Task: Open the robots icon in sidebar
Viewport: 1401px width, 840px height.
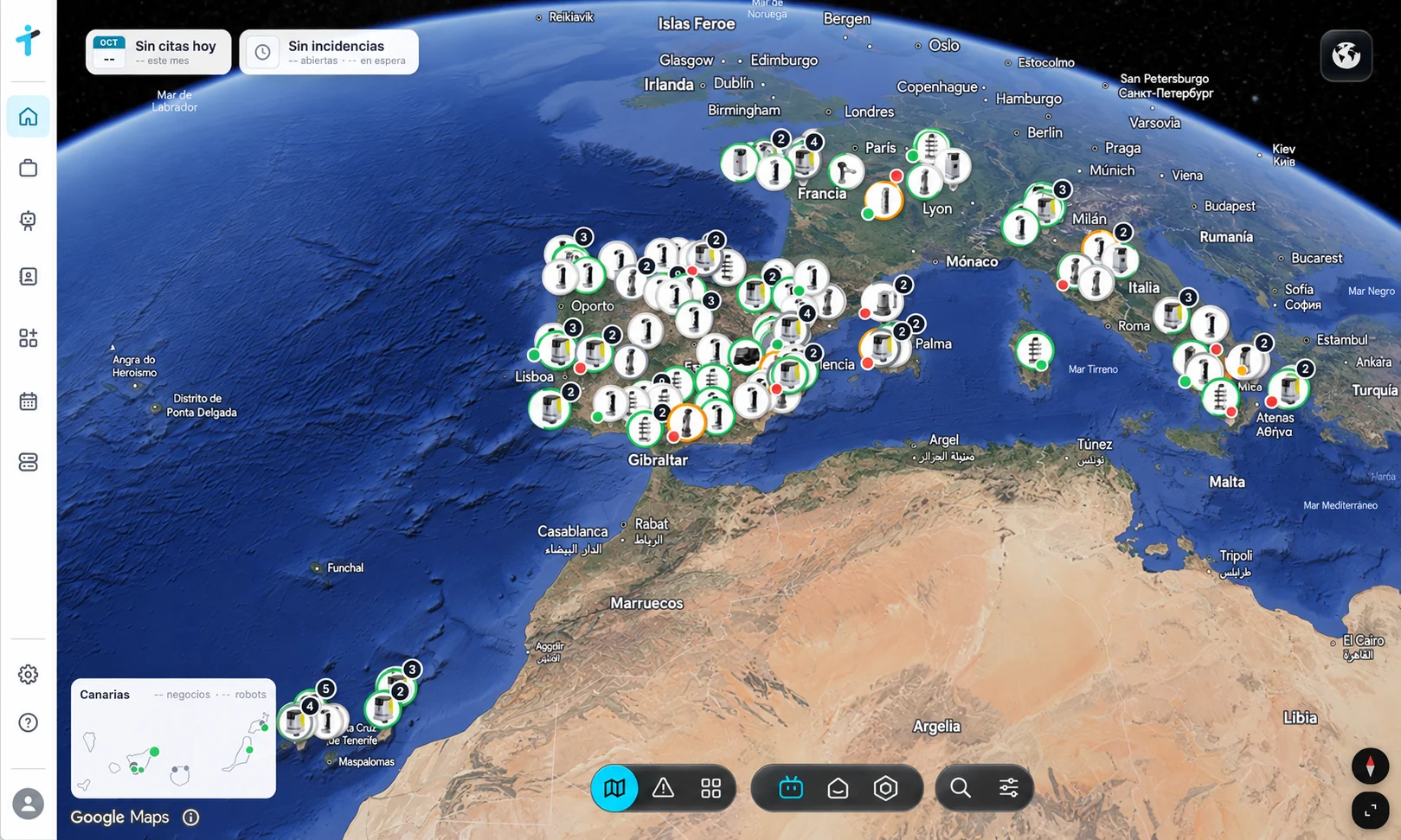Action: (x=28, y=221)
